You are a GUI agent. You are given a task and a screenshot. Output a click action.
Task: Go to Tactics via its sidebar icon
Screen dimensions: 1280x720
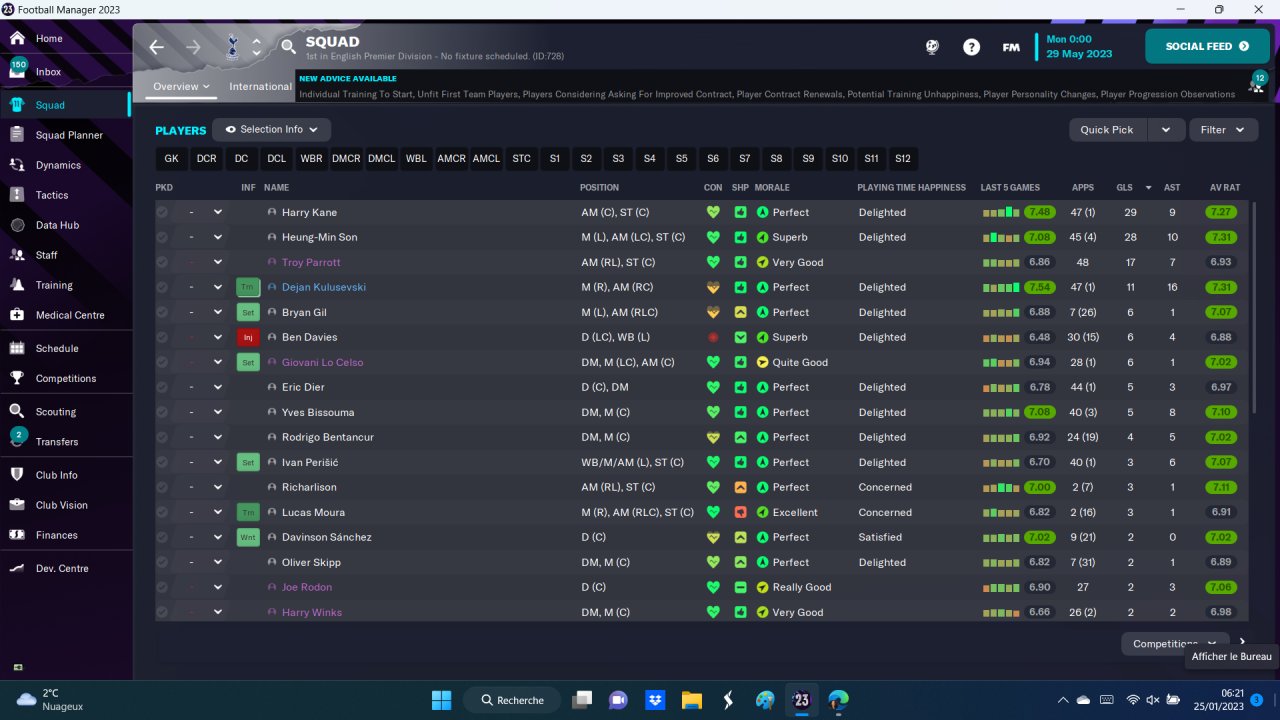coord(17,195)
